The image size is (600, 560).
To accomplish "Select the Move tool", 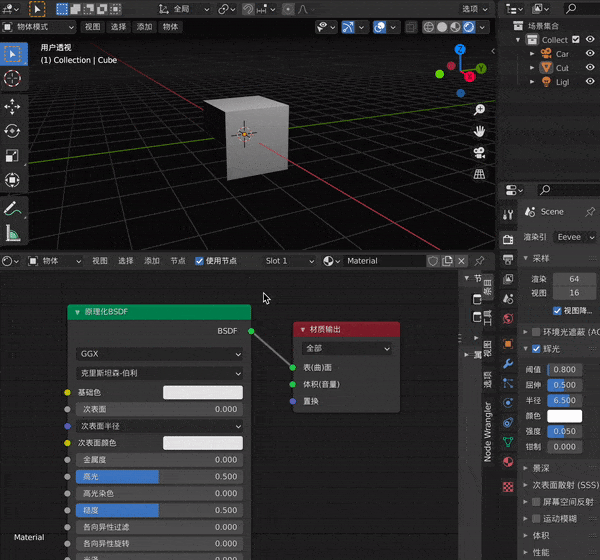I will point(13,107).
